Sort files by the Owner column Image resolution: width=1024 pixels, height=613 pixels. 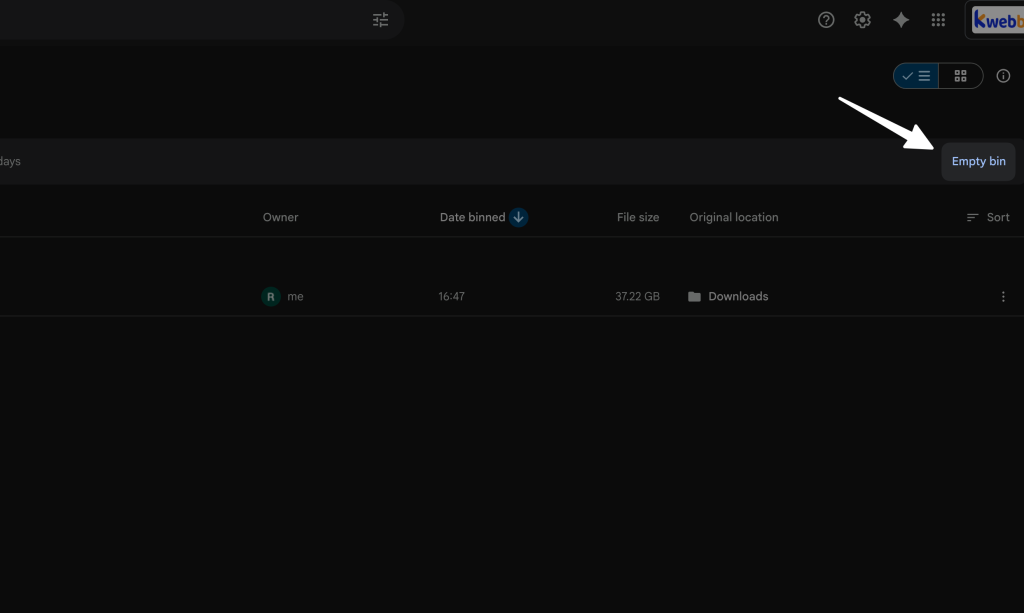[280, 217]
